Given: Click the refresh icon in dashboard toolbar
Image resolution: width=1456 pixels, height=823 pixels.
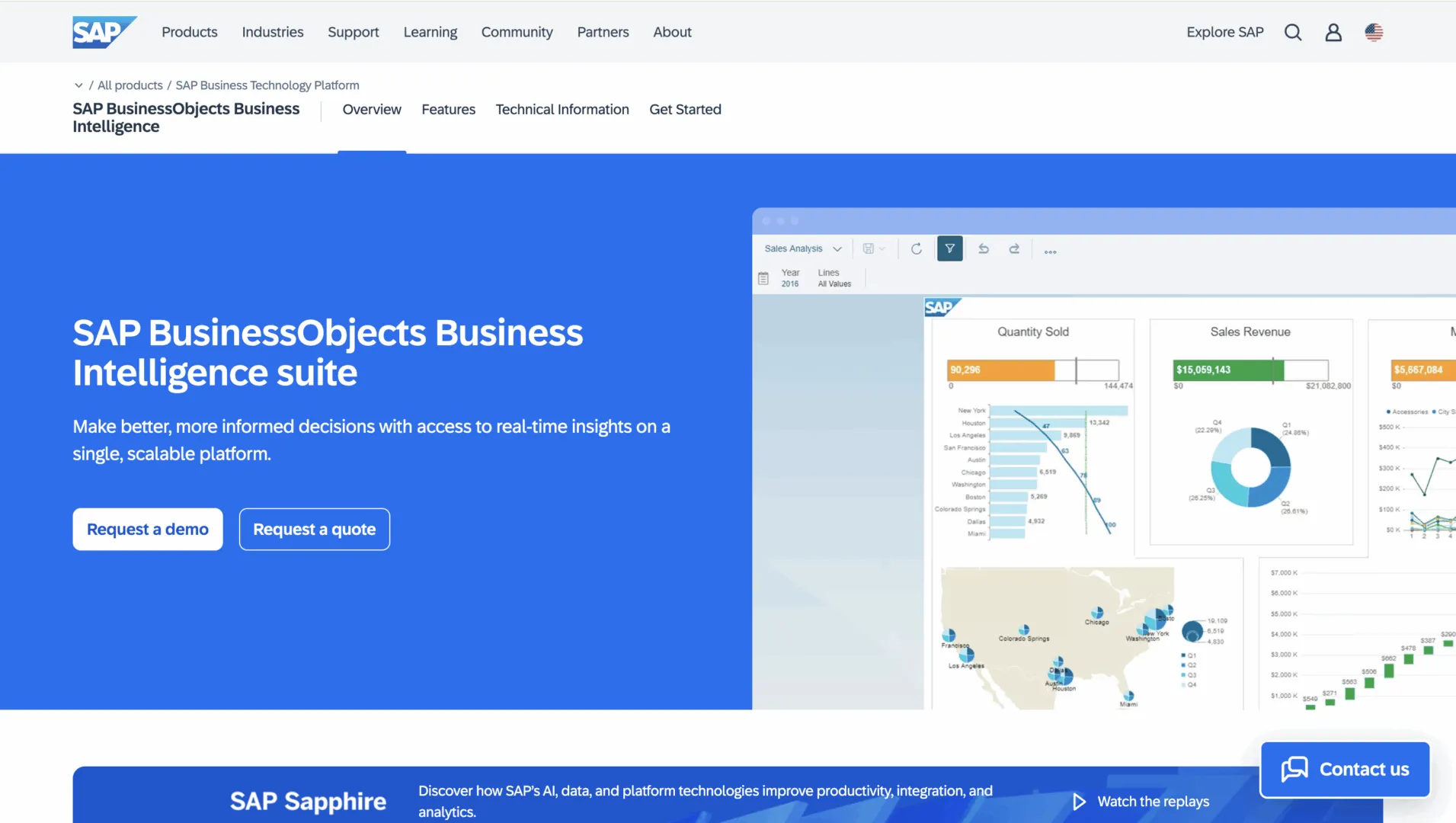Looking at the screenshot, I should point(917,248).
